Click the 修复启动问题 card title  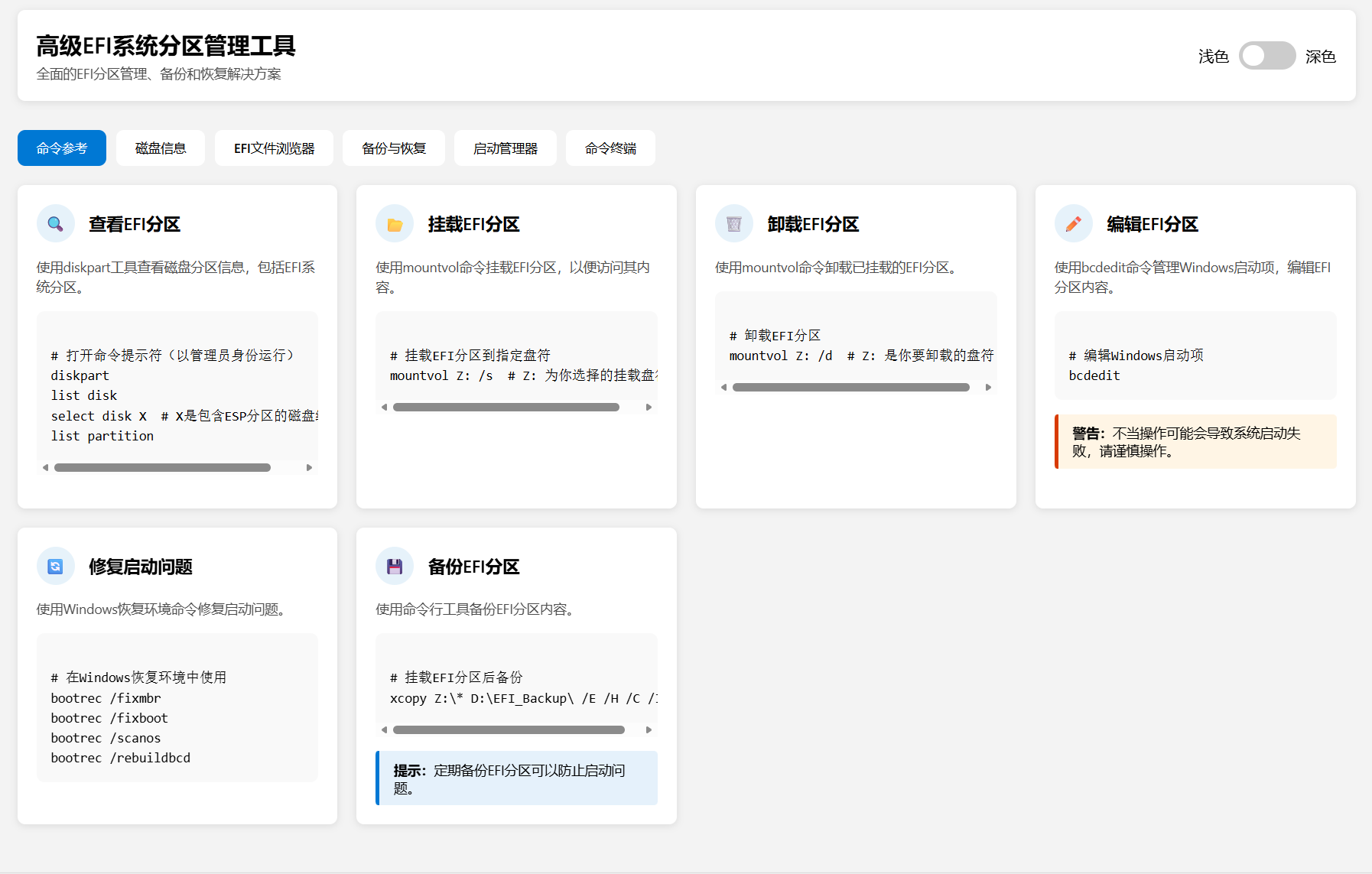coord(141,567)
